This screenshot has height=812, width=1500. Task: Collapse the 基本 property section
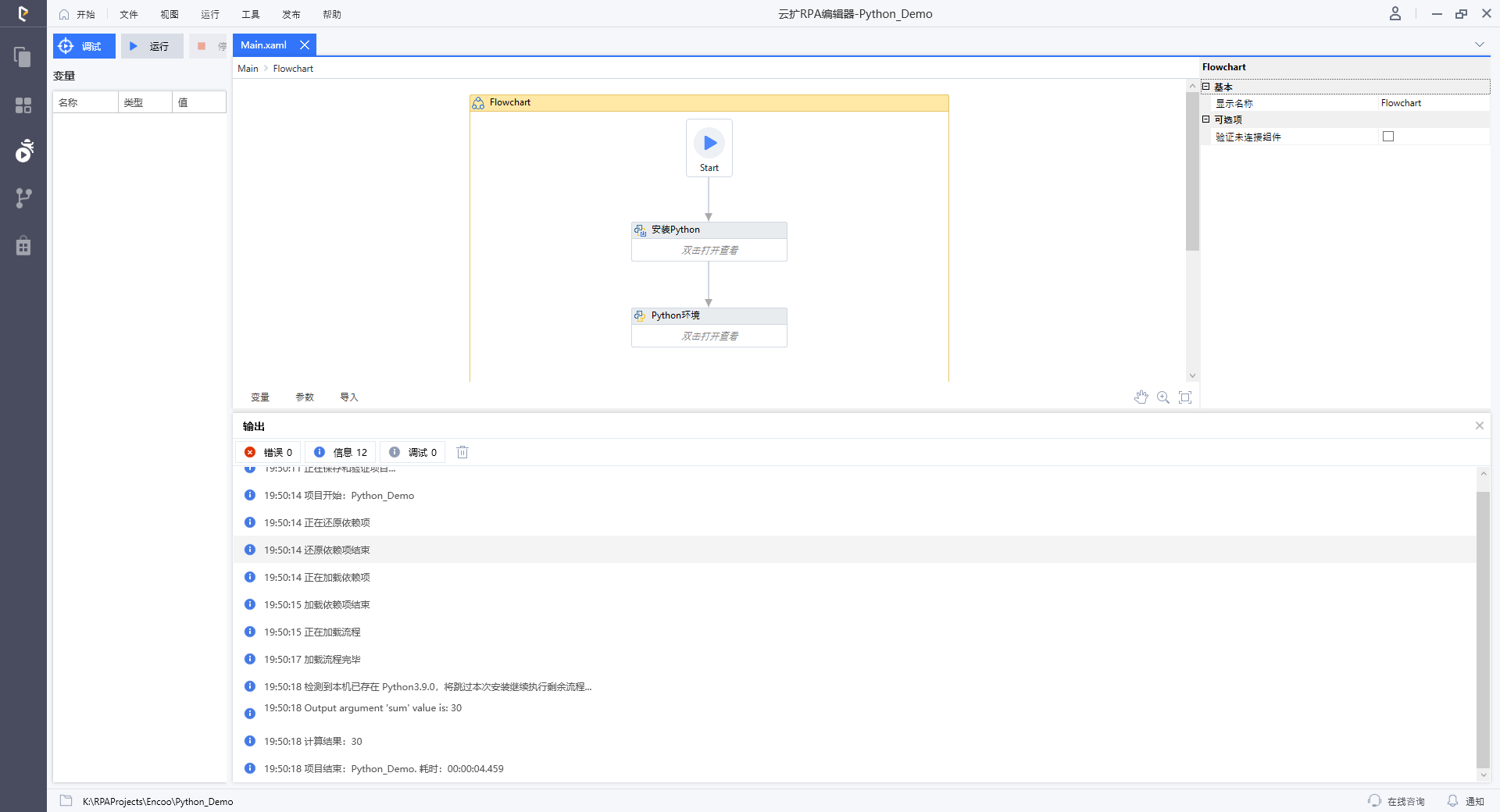coord(1206,87)
